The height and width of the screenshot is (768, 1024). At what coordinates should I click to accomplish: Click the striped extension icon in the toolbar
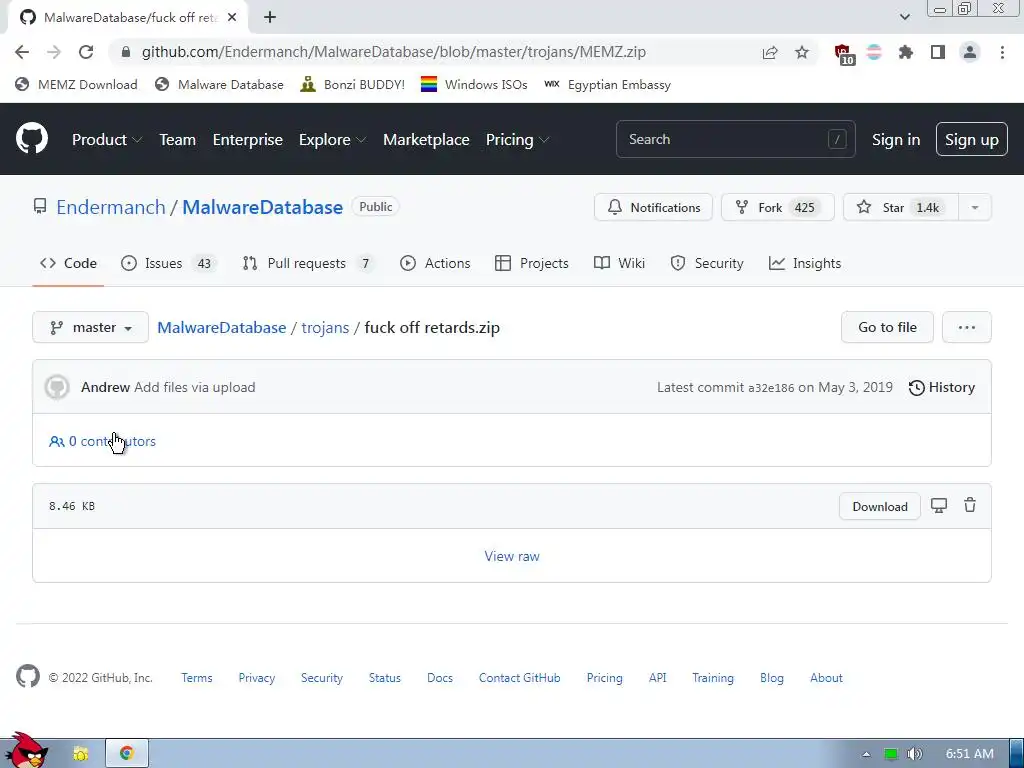click(874, 52)
